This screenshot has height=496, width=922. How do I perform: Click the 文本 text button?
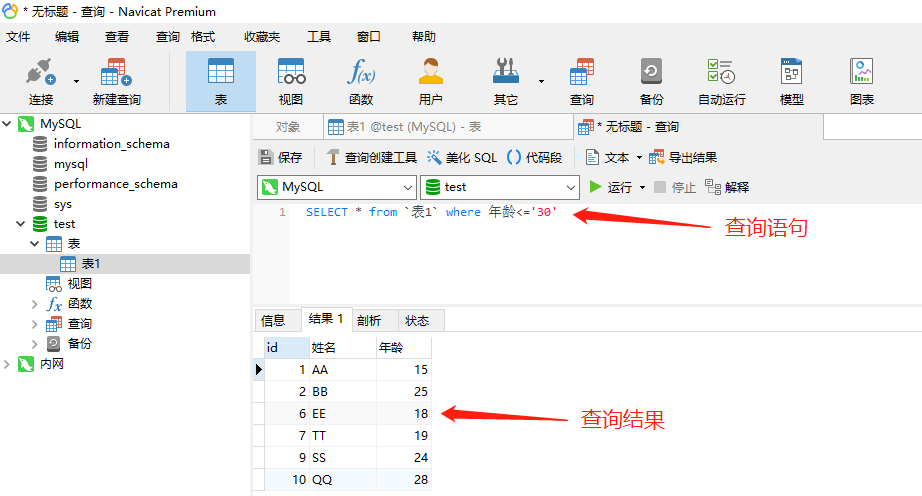[608, 157]
